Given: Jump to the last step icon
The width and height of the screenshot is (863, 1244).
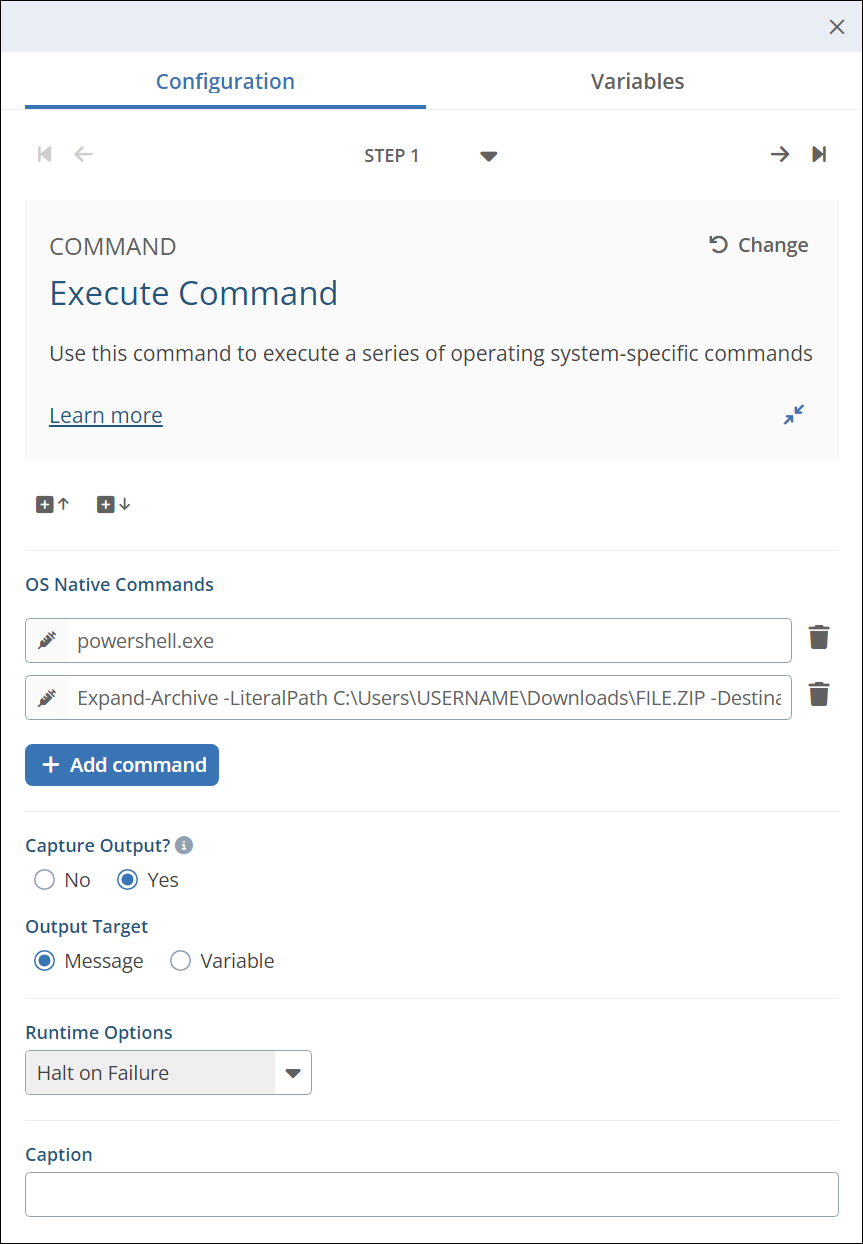Looking at the screenshot, I should (x=819, y=154).
